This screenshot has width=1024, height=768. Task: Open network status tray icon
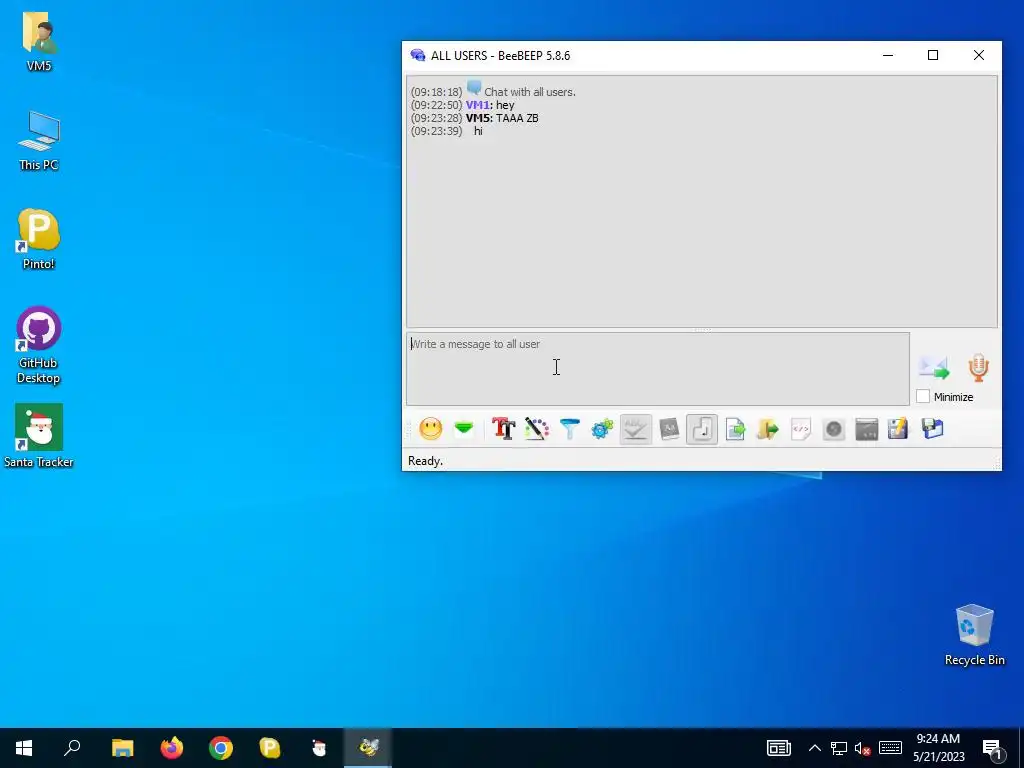coord(839,748)
